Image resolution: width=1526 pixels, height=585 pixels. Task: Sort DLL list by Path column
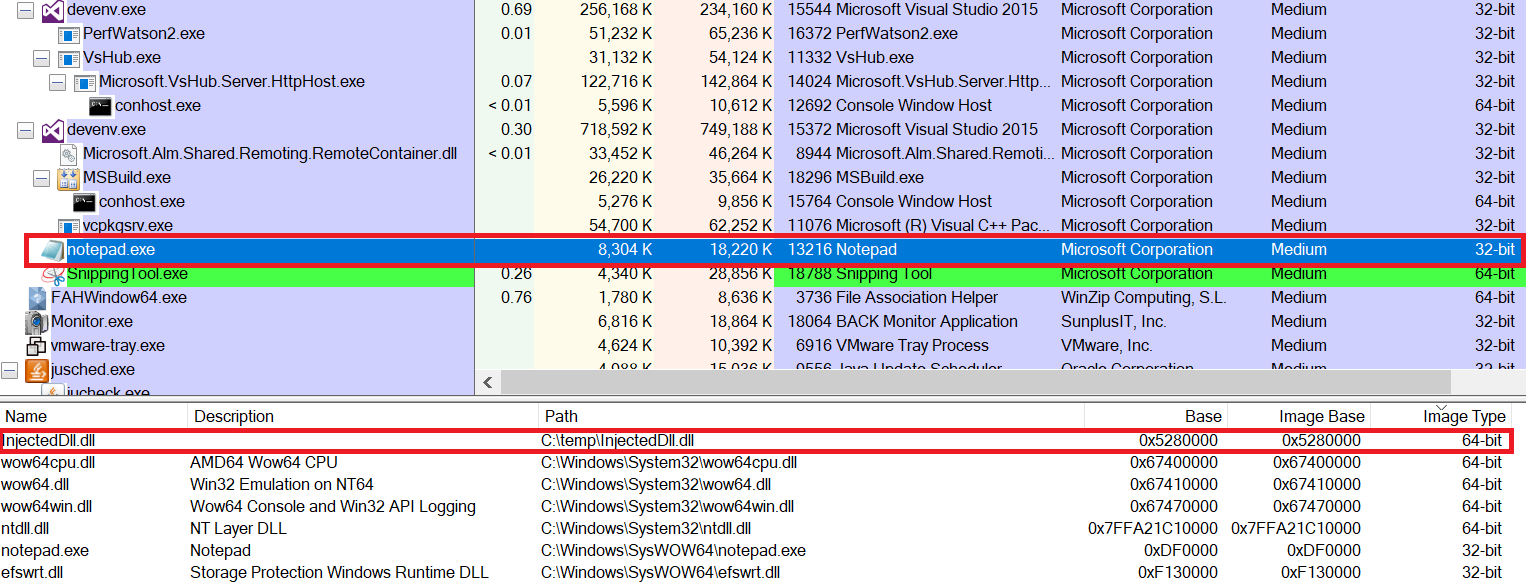click(561, 416)
